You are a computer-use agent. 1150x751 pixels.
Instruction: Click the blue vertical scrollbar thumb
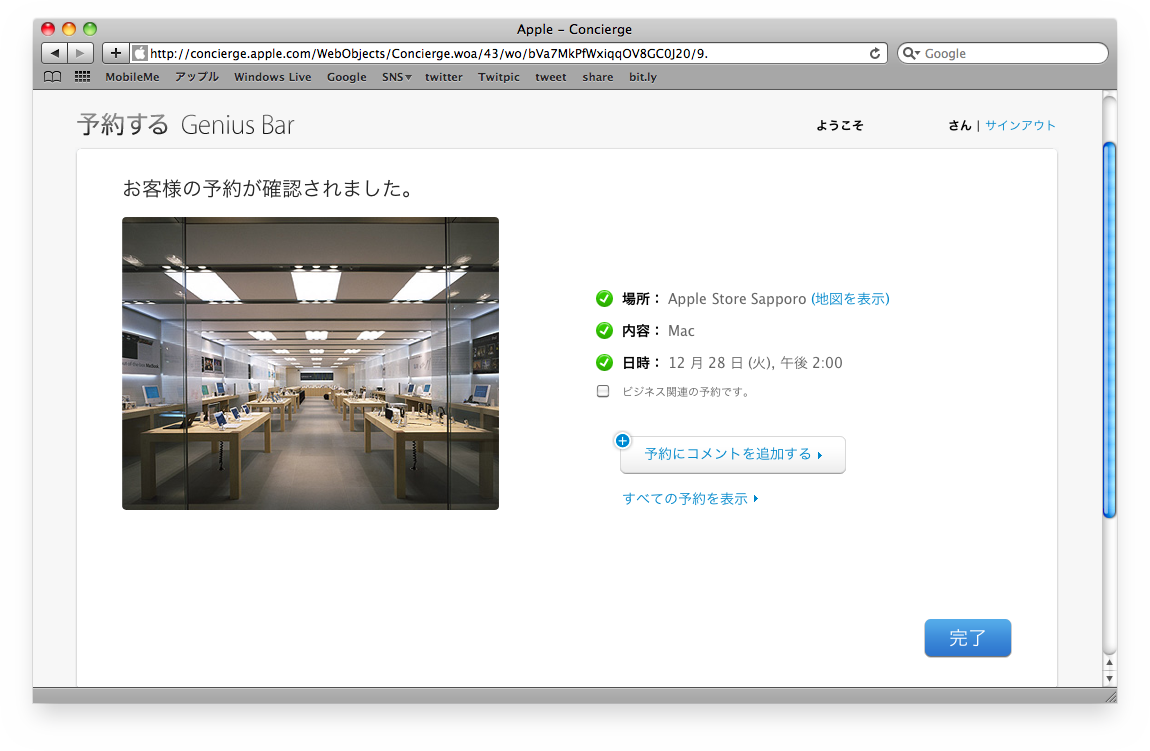[x=1109, y=330]
